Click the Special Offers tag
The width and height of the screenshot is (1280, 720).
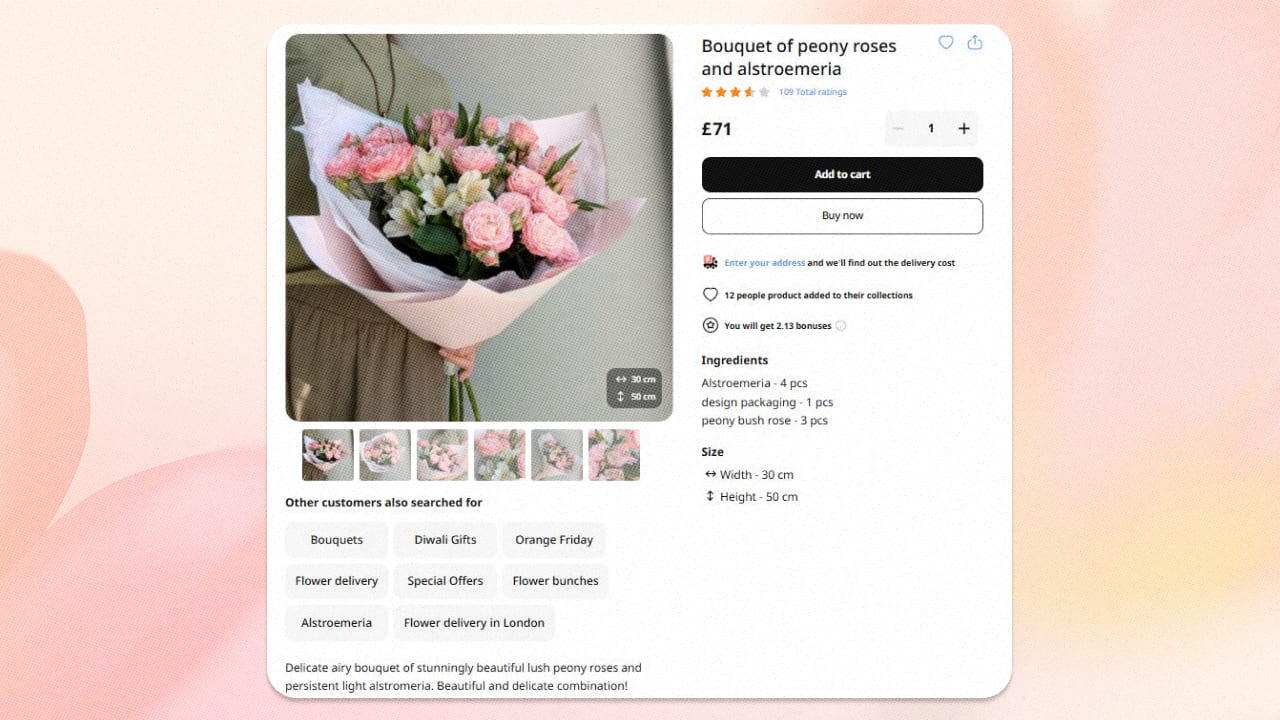[x=445, y=581]
